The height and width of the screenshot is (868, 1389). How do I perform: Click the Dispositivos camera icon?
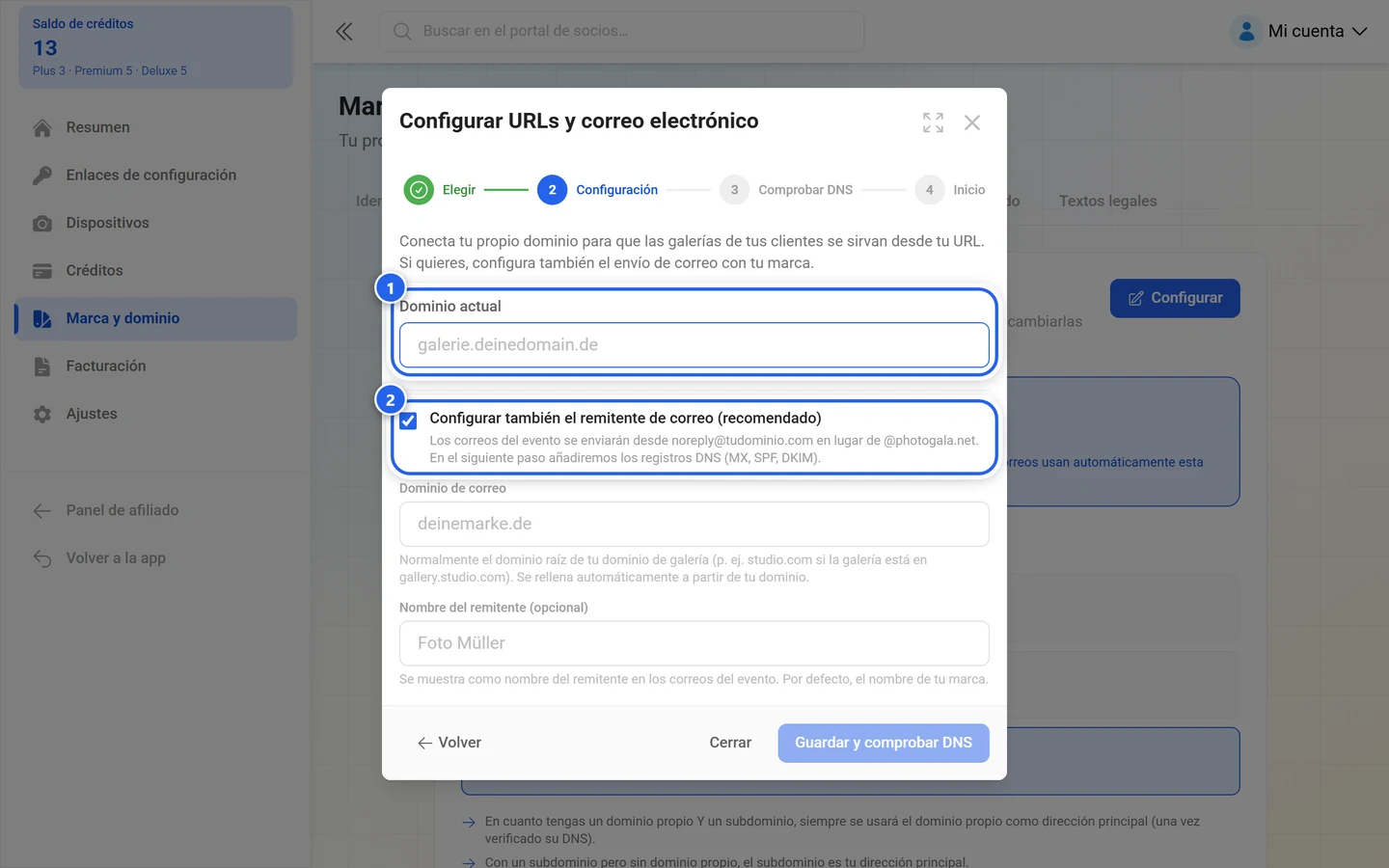tap(42, 223)
